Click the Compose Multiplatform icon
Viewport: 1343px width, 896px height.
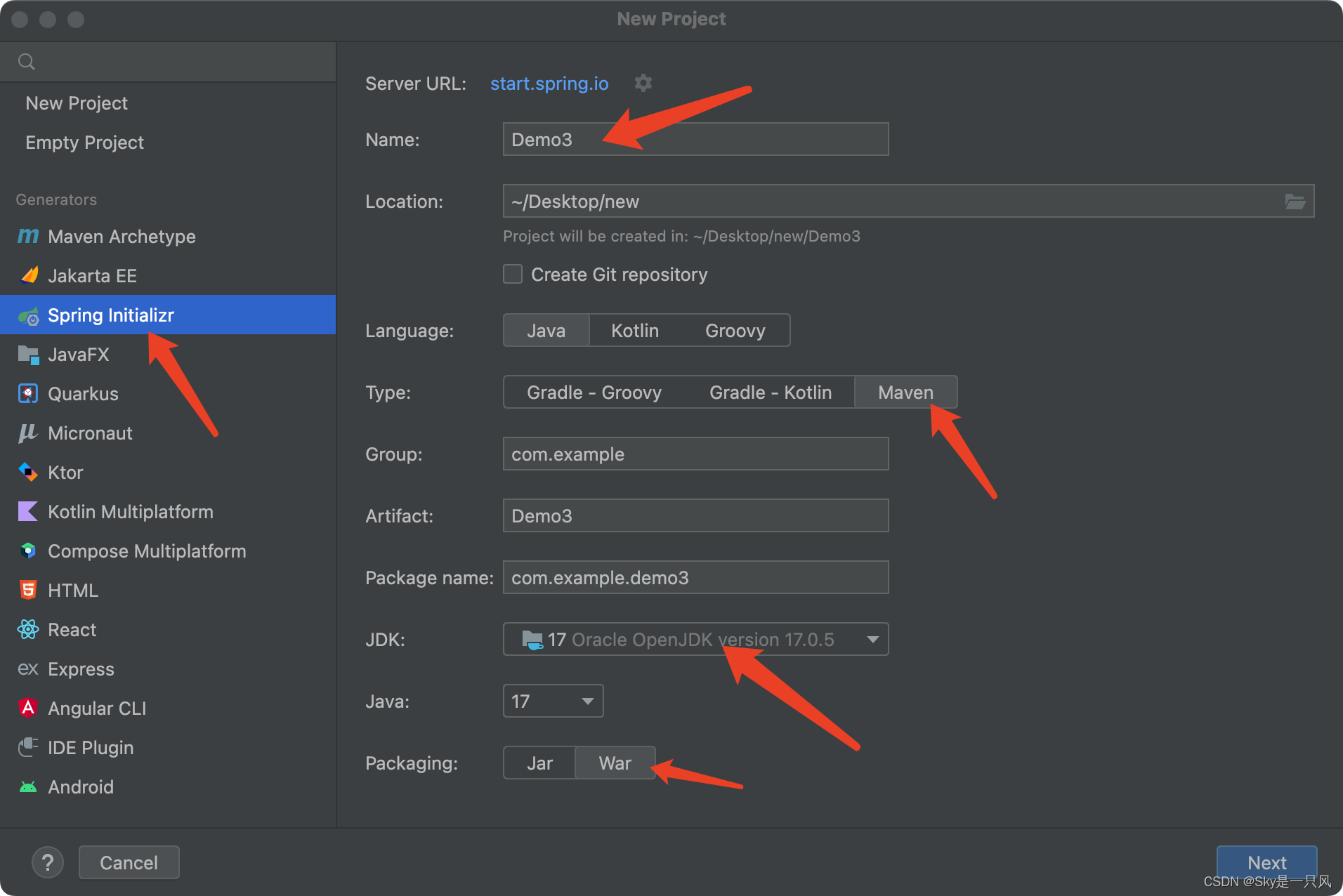click(x=28, y=551)
